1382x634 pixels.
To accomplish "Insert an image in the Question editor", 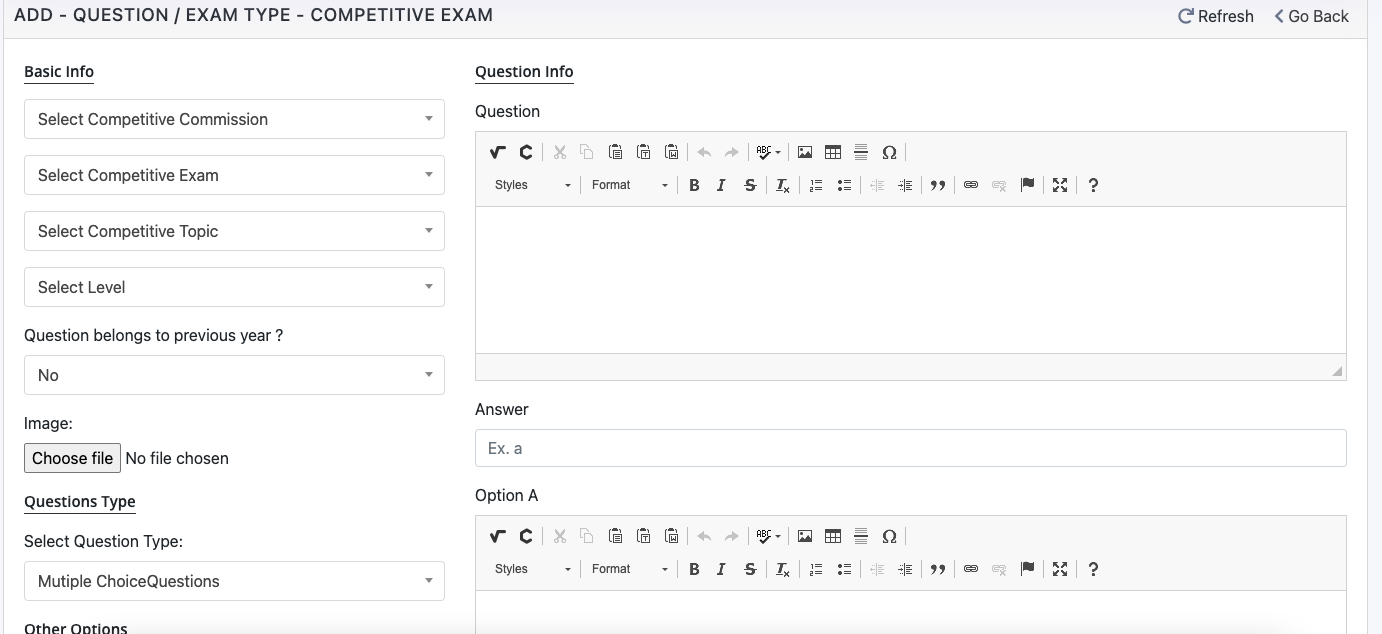I will pyautogui.click(x=805, y=152).
